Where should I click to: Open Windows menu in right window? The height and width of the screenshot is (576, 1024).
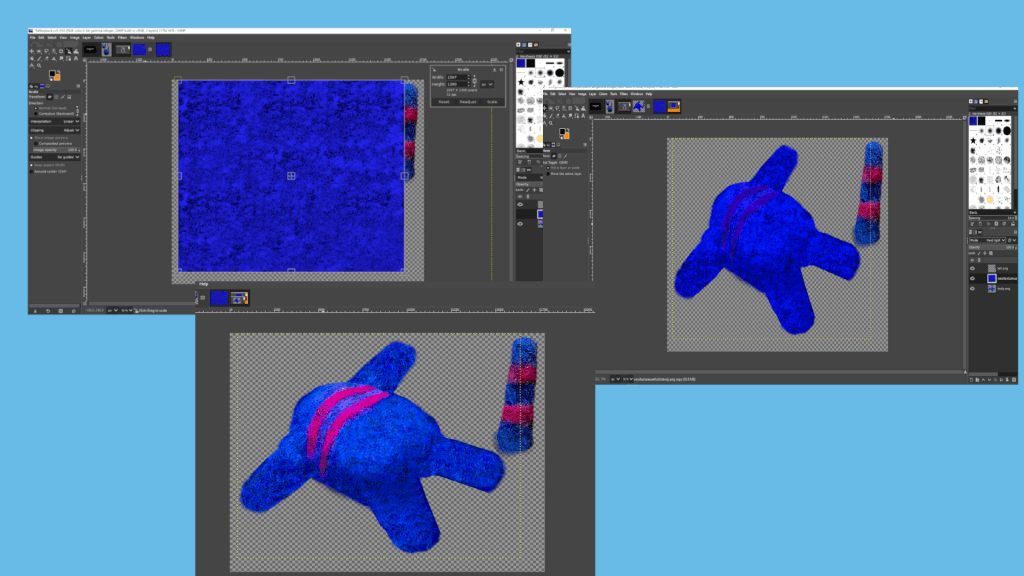[x=637, y=94]
